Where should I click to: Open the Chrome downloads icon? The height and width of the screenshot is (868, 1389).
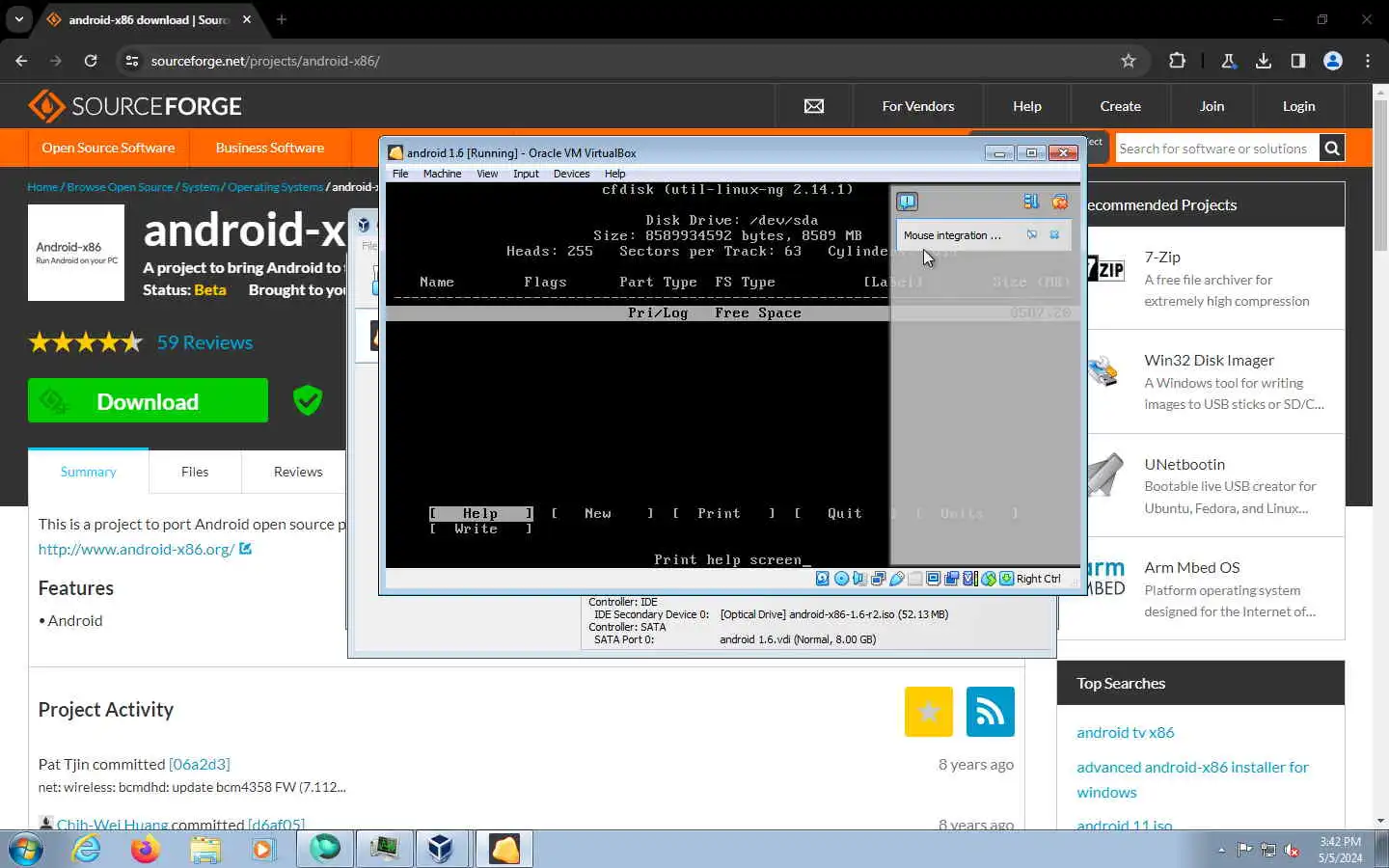(1263, 61)
